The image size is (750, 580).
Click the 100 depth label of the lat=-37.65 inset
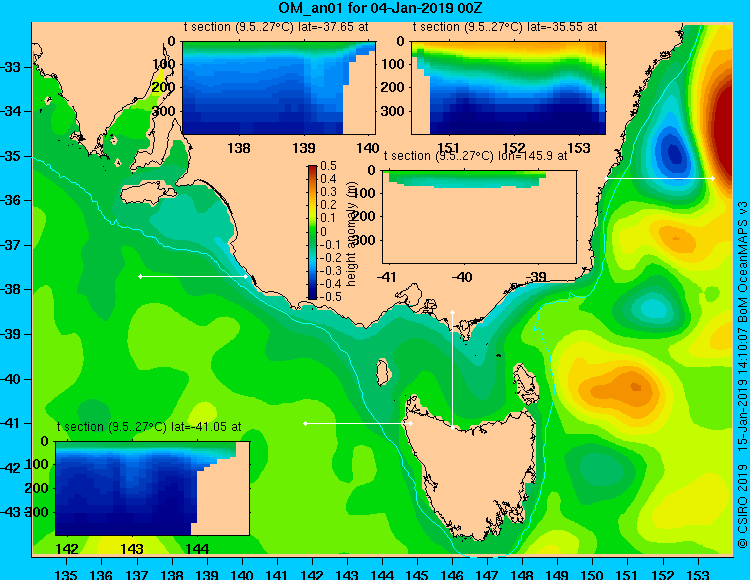click(x=164, y=64)
